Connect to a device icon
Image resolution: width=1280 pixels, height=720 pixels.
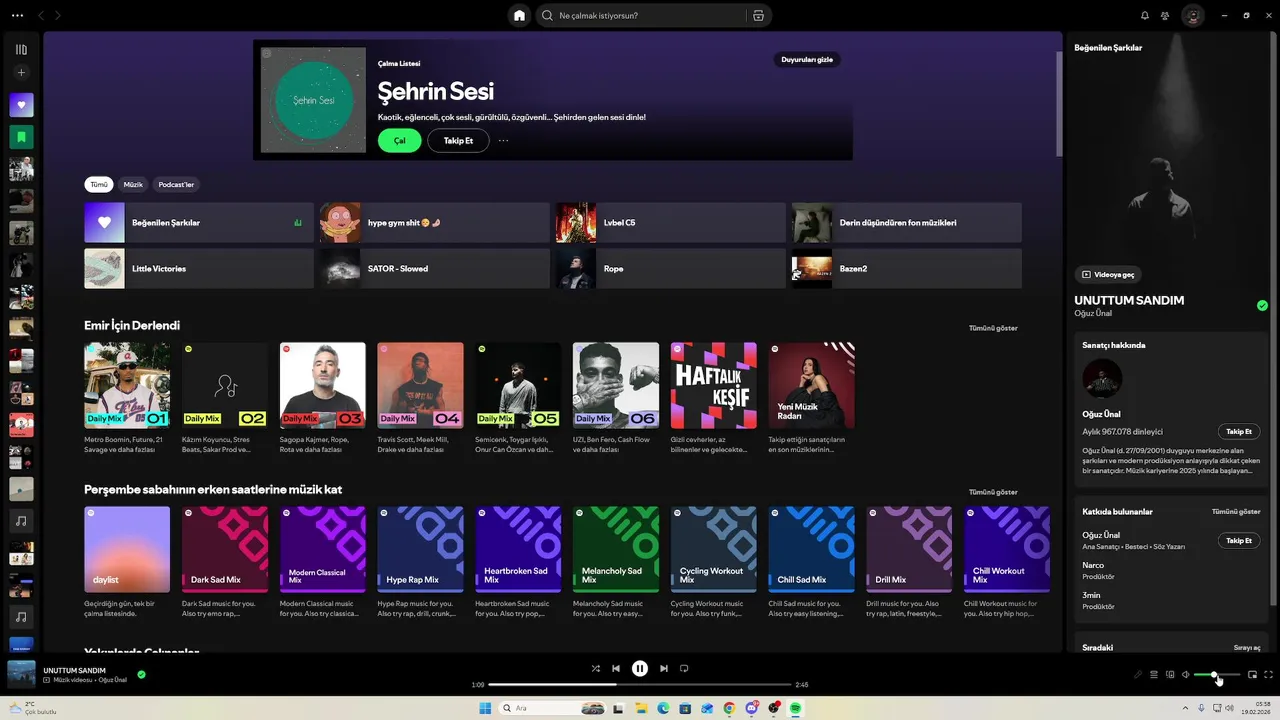coord(1170,675)
